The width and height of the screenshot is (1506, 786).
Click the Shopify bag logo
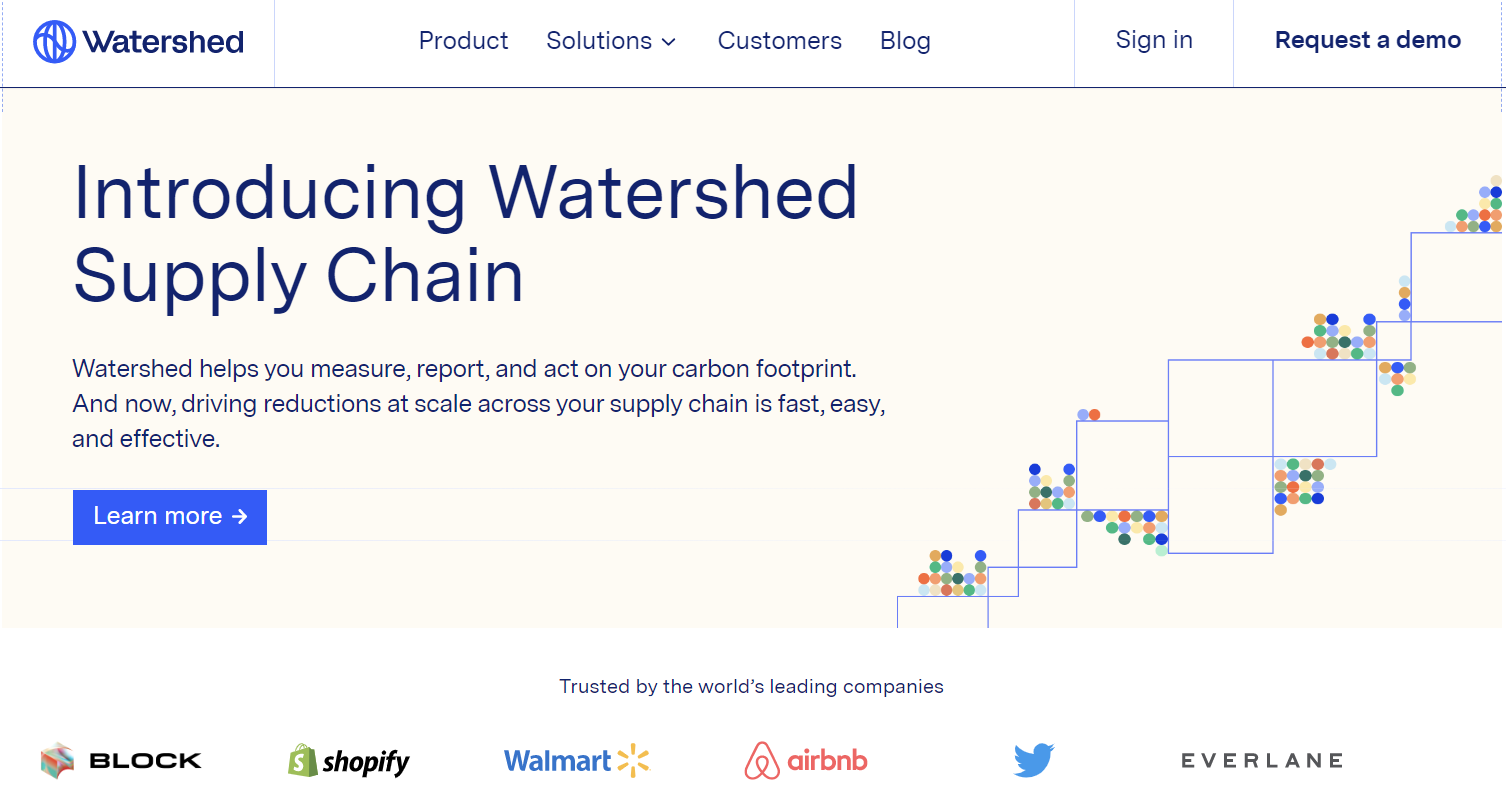point(303,762)
